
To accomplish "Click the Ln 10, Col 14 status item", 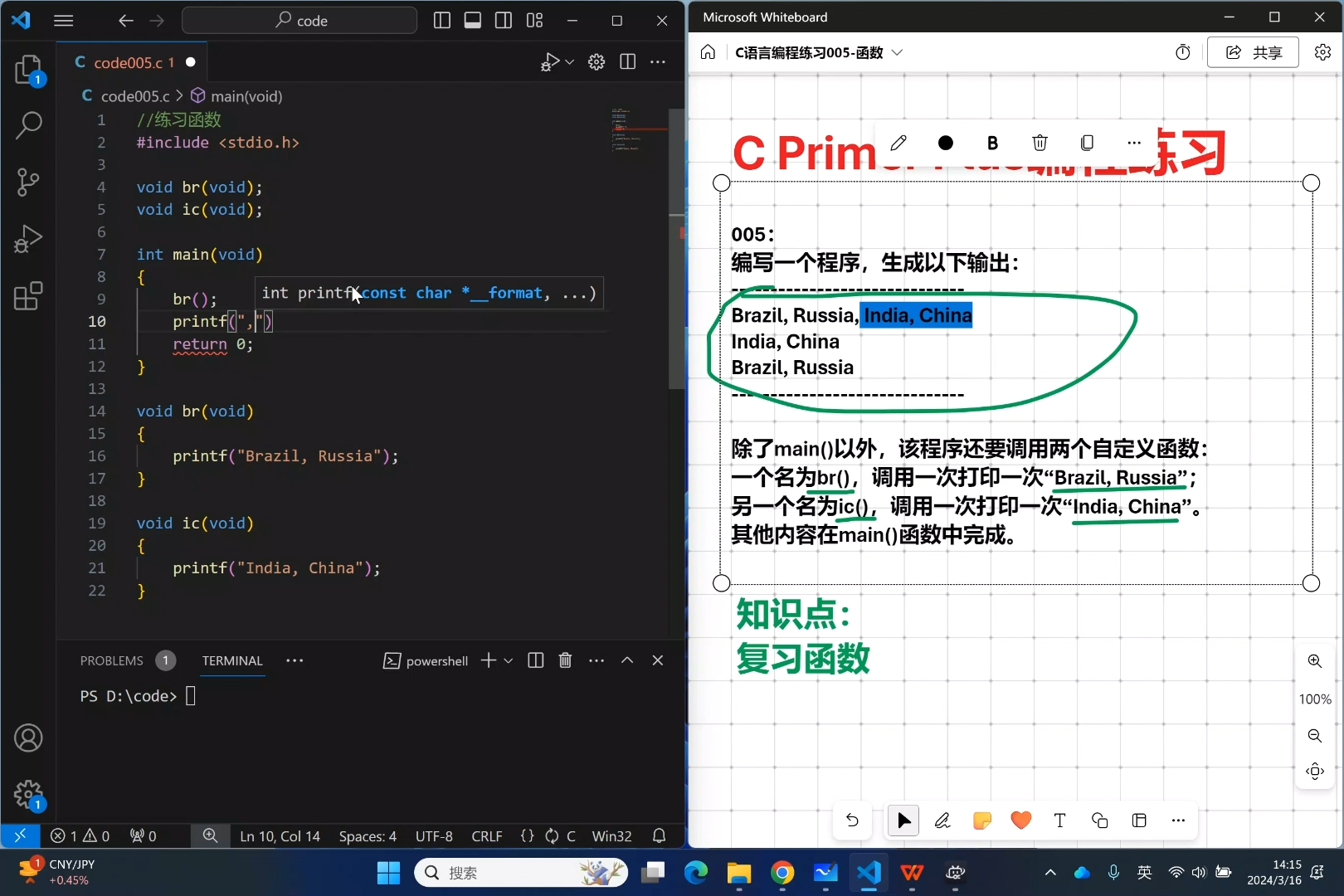I will click(280, 835).
